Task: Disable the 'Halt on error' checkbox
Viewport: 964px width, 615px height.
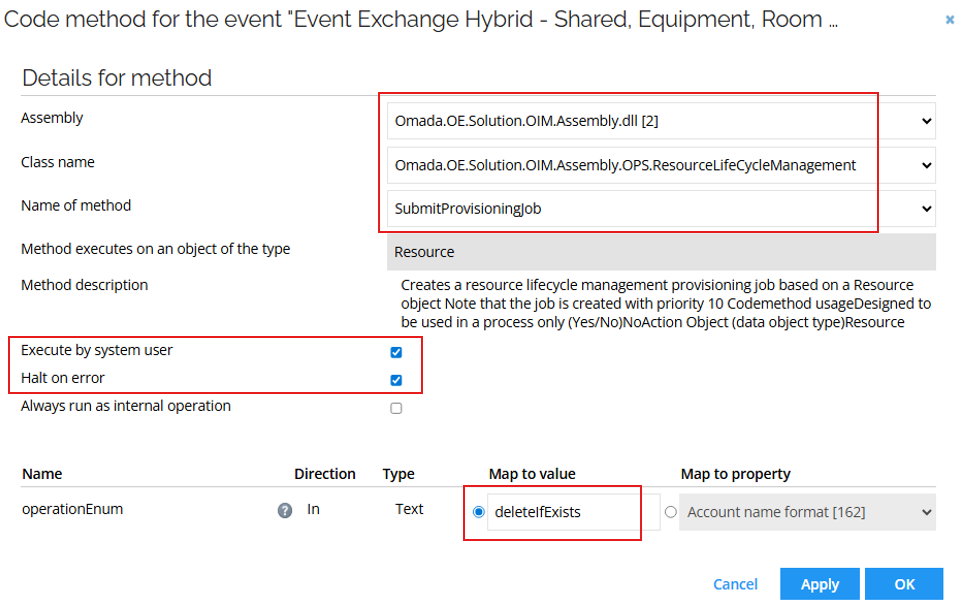Action: (x=396, y=380)
